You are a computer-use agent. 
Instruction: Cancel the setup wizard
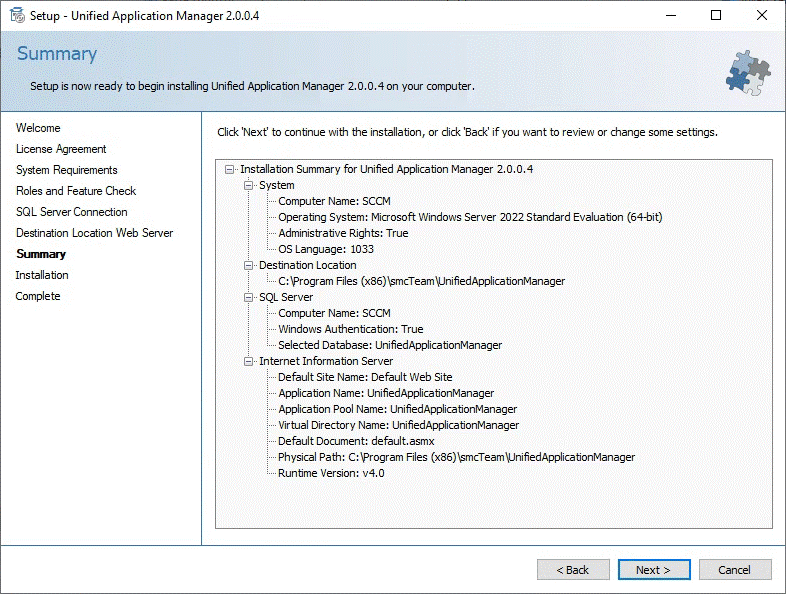(734, 570)
